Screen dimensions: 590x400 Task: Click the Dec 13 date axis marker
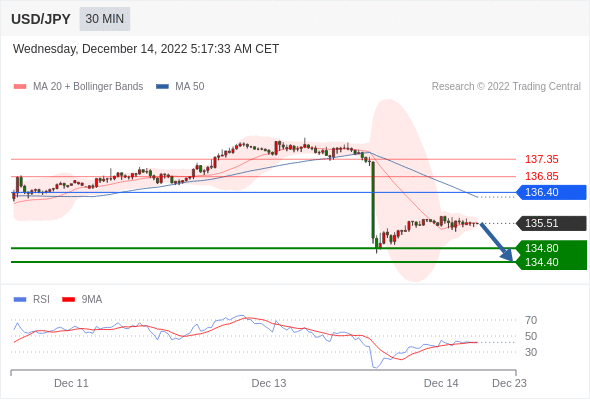coord(269,383)
